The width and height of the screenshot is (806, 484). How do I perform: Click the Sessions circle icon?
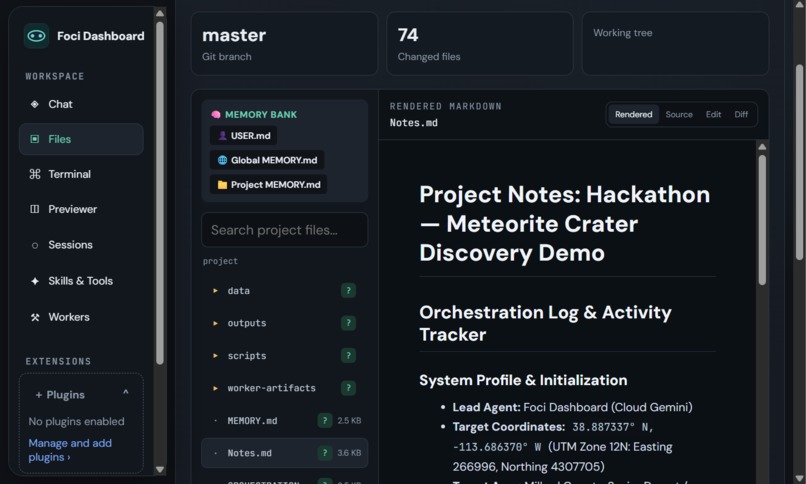(x=34, y=246)
